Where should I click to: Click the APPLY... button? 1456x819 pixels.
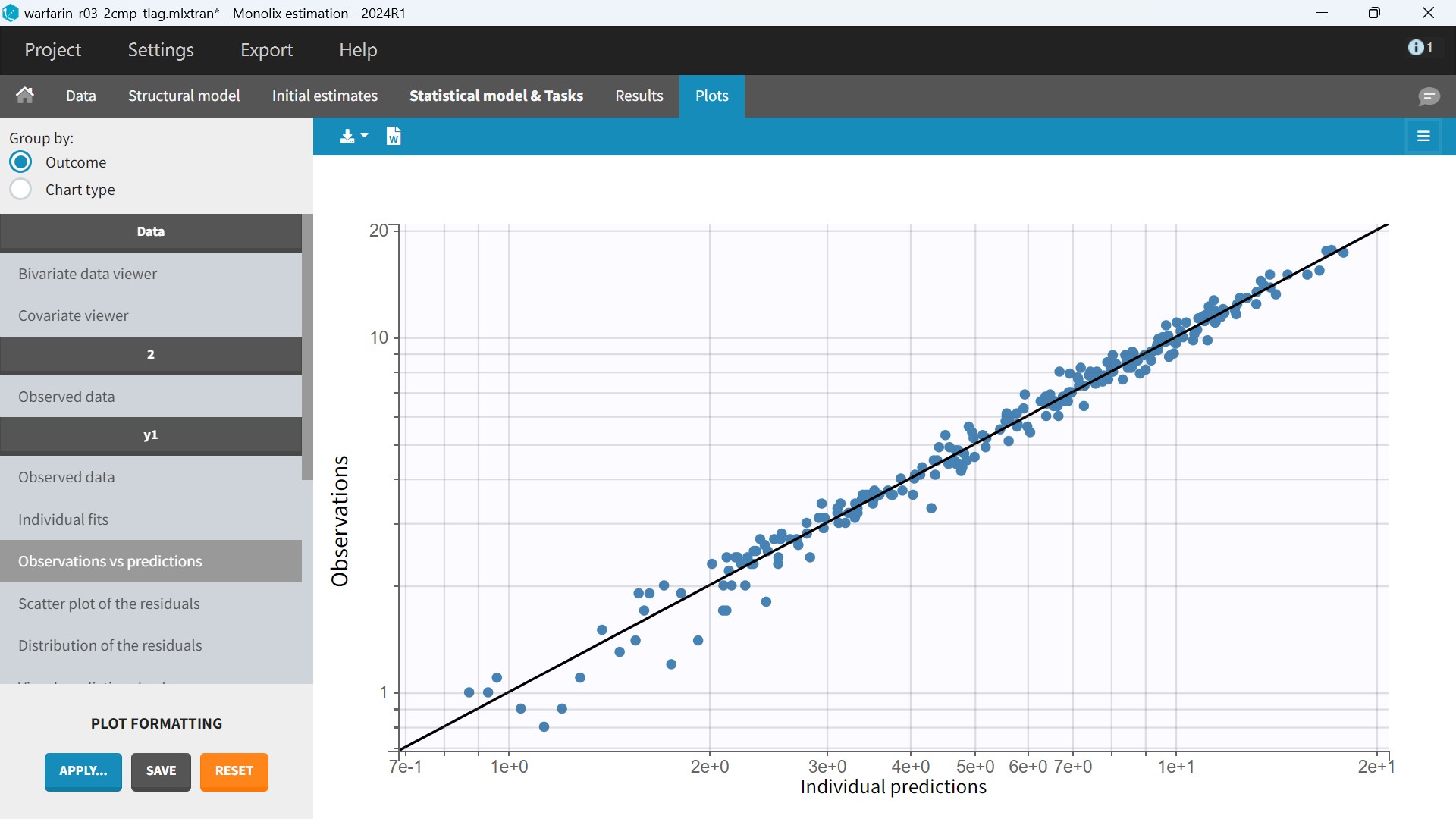click(x=83, y=771)
